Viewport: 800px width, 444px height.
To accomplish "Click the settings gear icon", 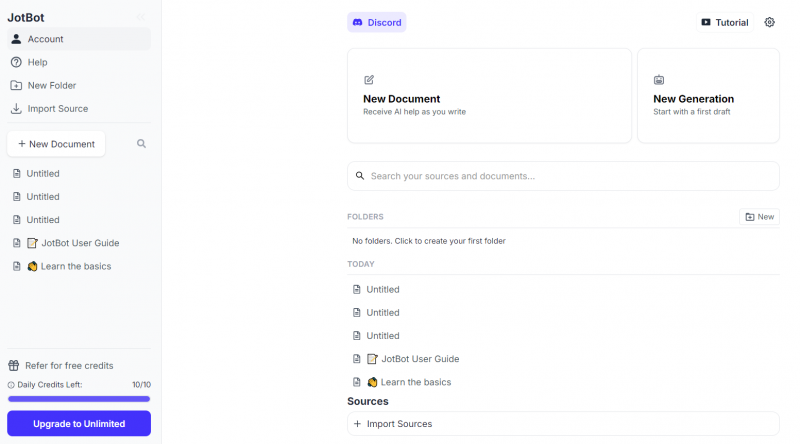I will (x=769, y=22).
